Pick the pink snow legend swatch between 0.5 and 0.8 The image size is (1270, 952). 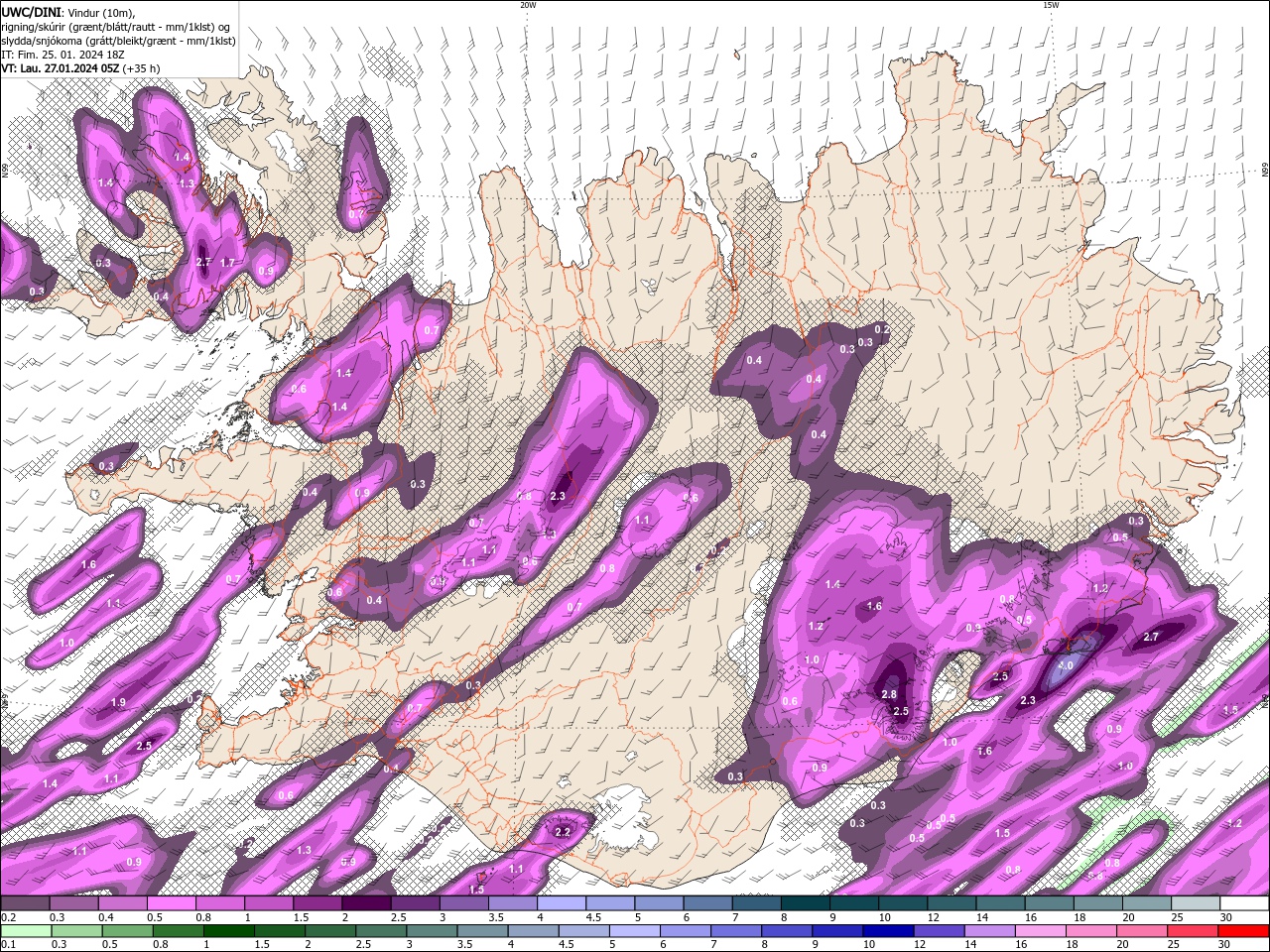171,903
